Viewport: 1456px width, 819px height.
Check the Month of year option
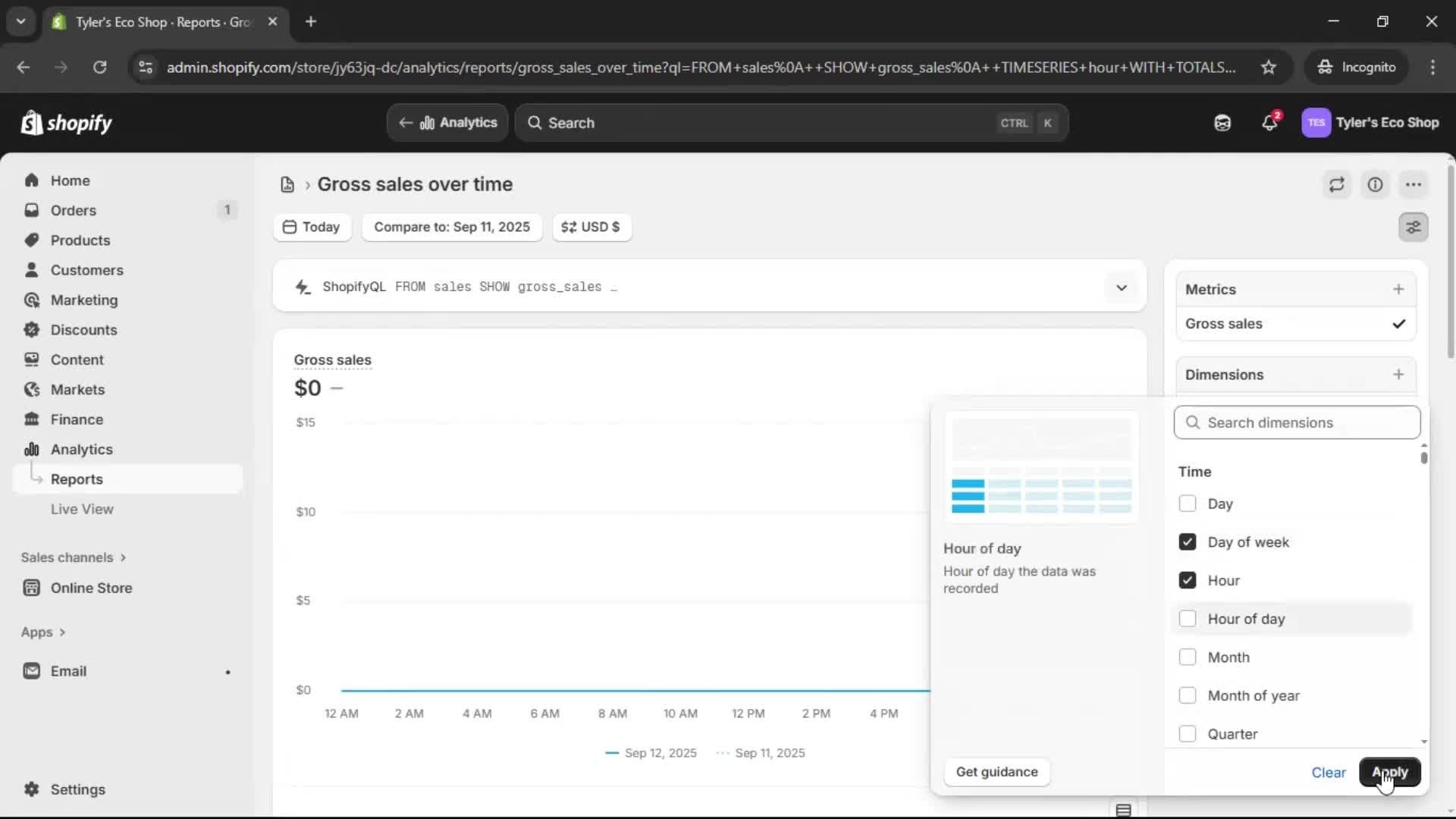tap(1188, 695)
